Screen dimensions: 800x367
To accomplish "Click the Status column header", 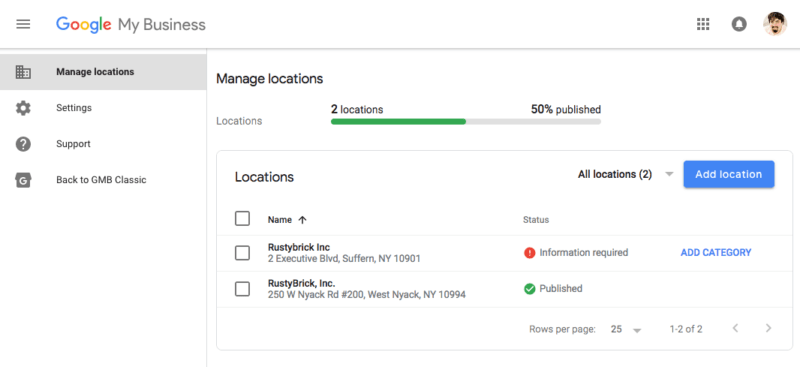I will point(536,220).
